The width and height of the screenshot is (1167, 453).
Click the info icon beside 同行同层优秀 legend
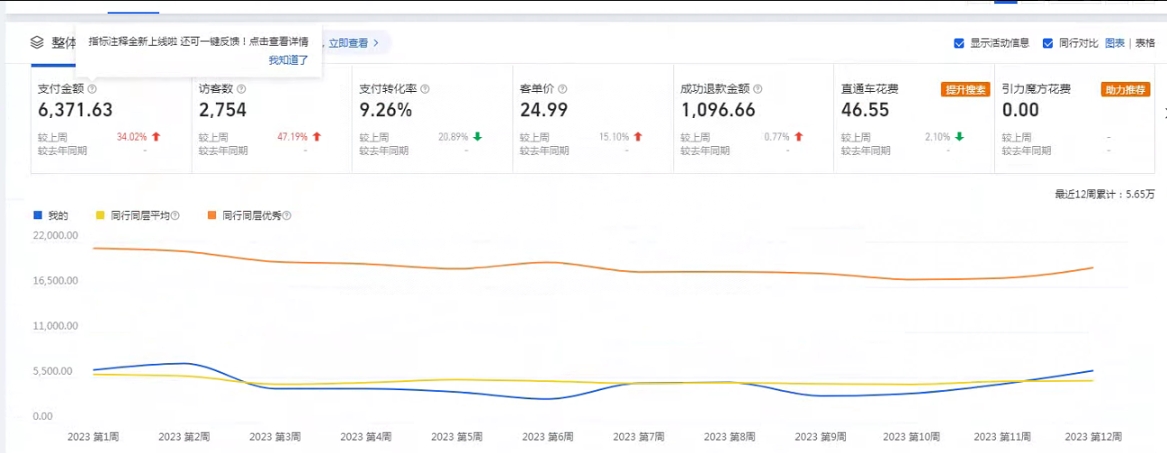[x=288, y=216]
